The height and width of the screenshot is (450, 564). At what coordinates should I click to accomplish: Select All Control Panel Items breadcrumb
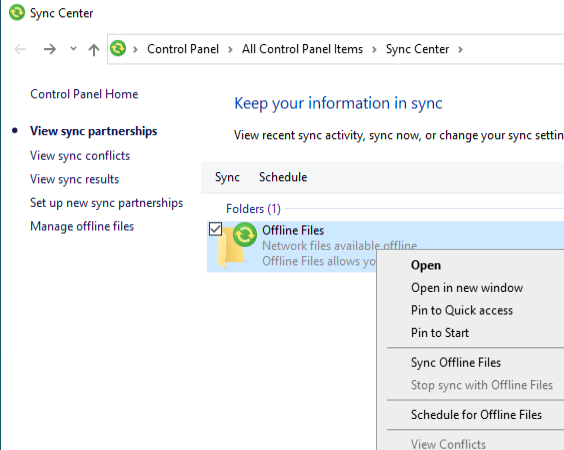pyautogui.click(x=302, y=49)
